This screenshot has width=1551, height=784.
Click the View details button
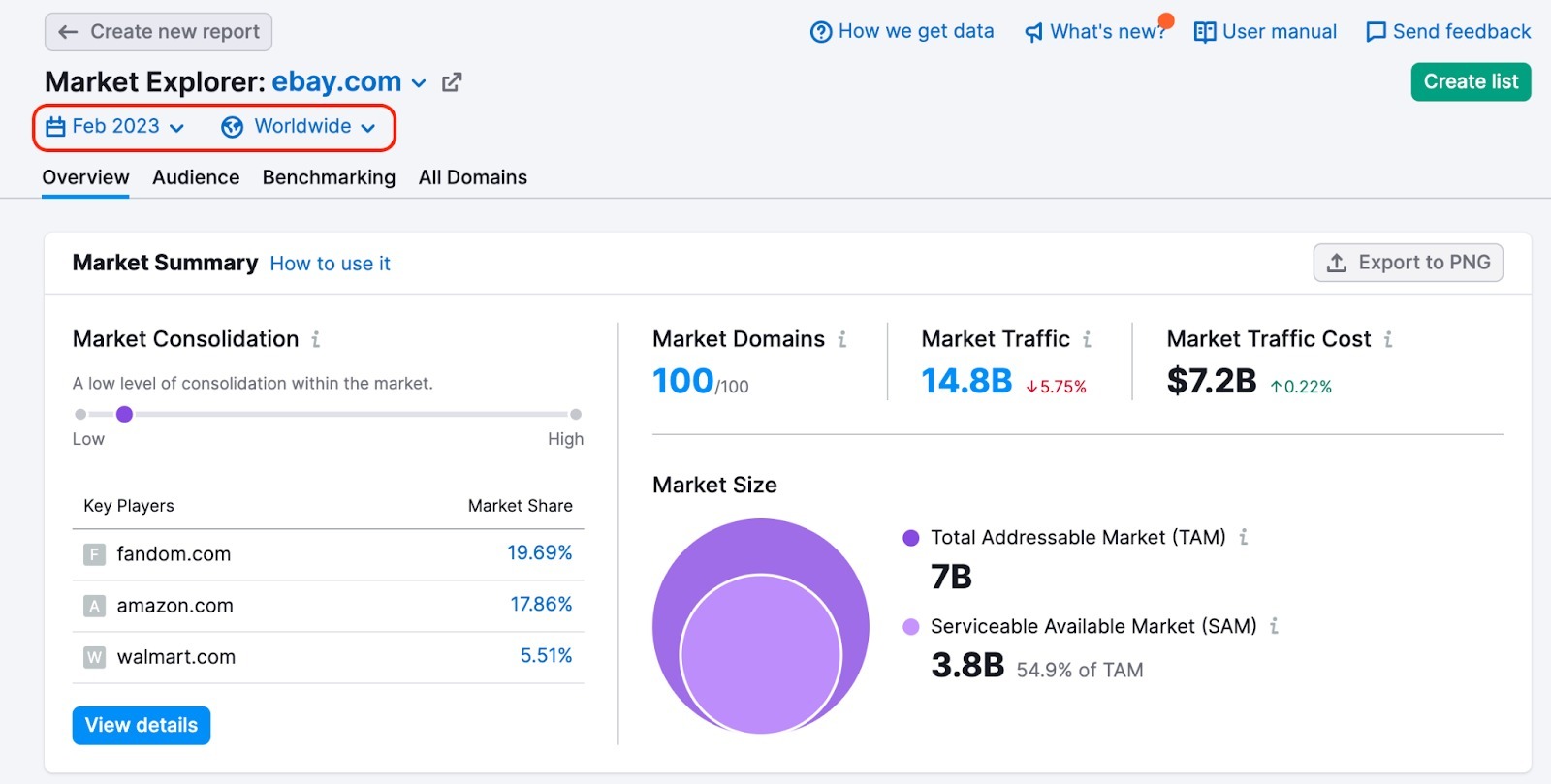(x=142, y=726)
